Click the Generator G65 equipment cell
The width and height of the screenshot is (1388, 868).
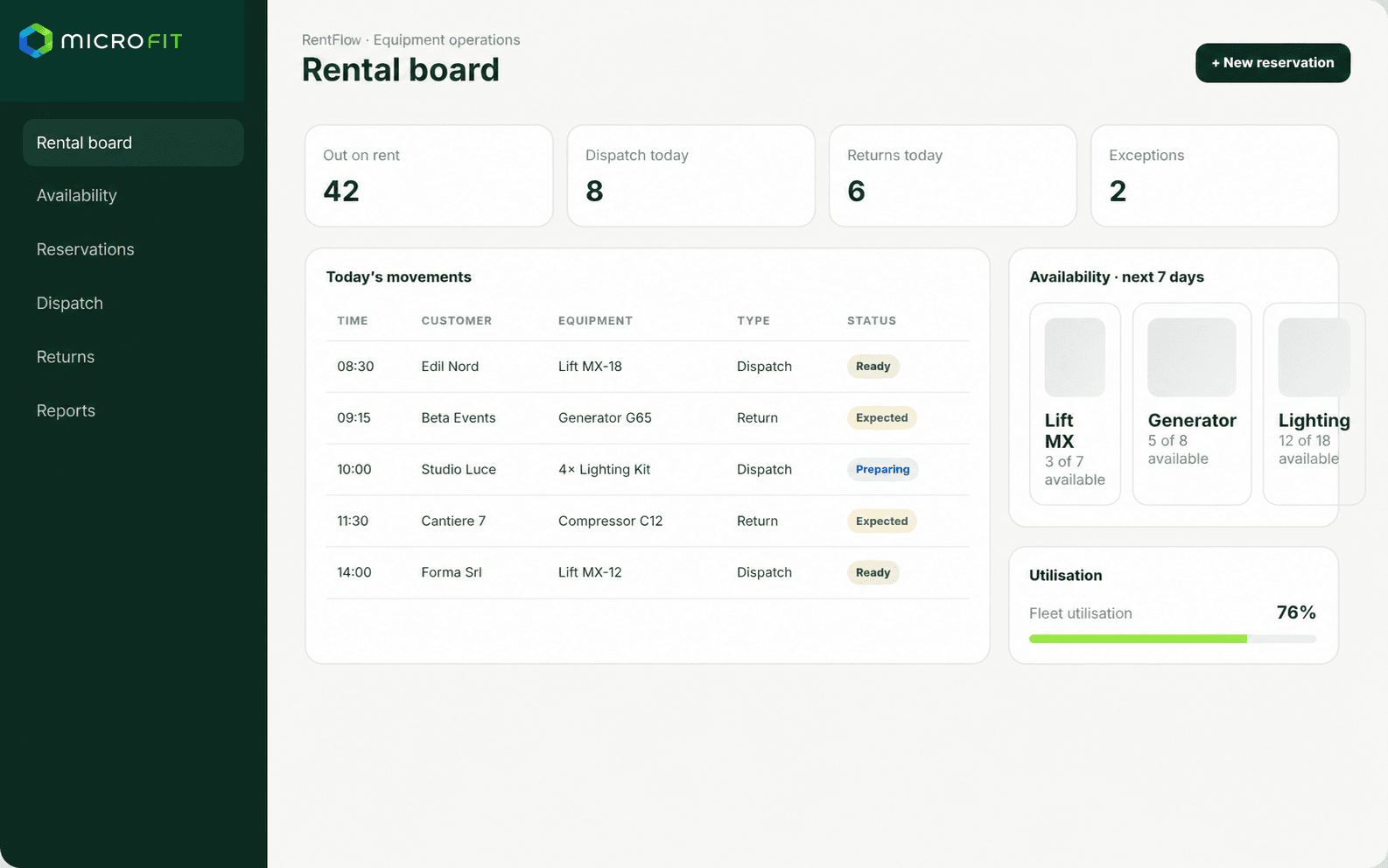pyautogui.click(x=605, y=418)
